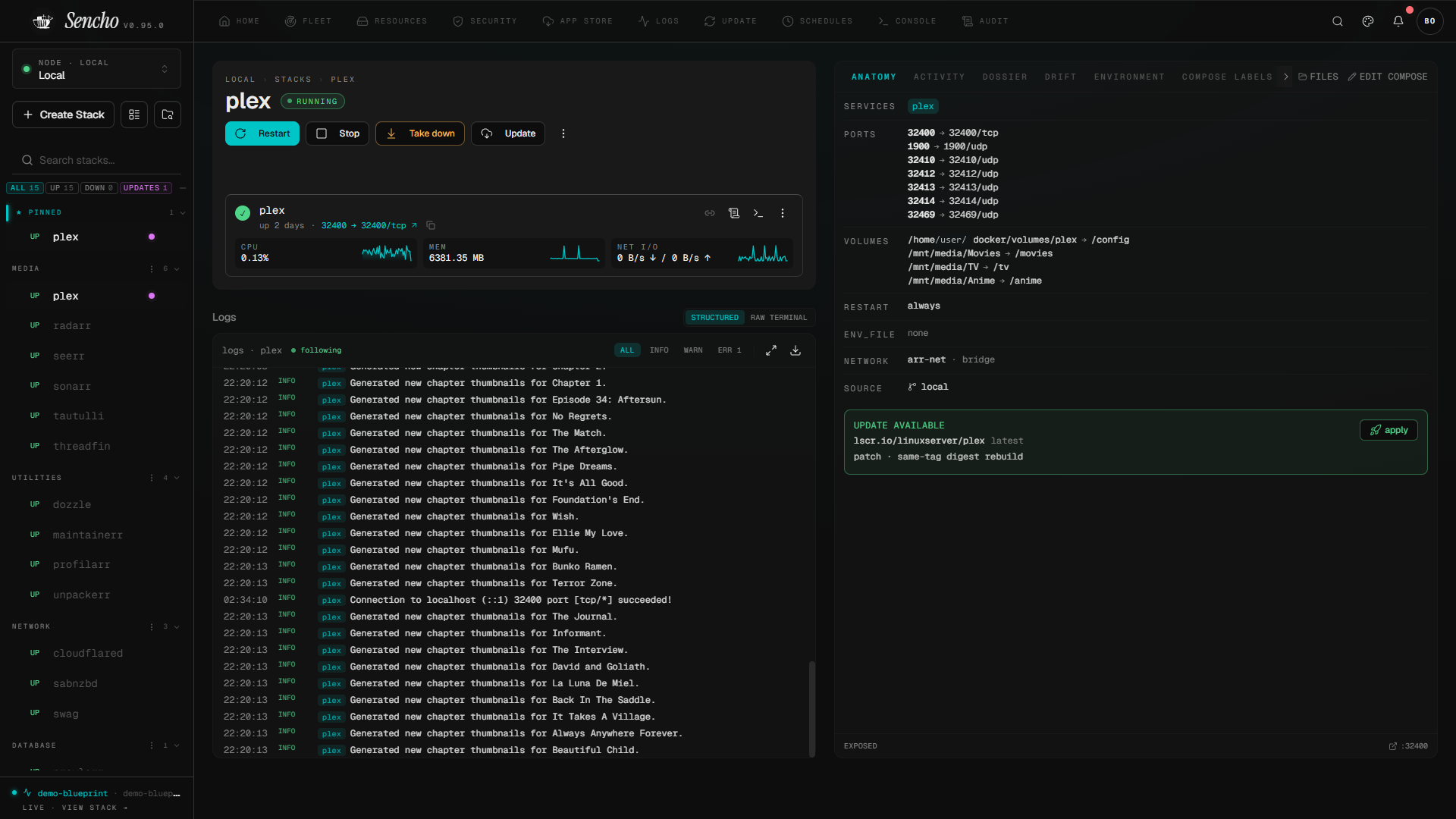Switch to the Environment tab

tap(1129, 77)
